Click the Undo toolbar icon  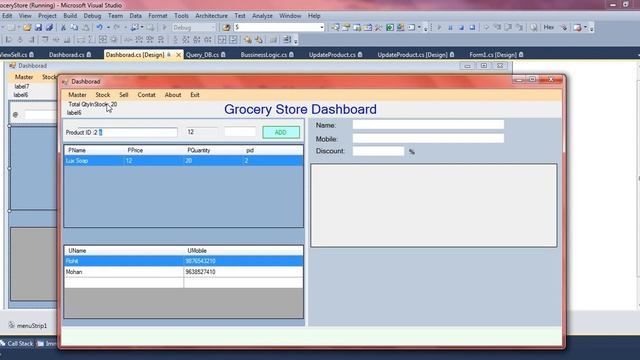coord(99,27)
